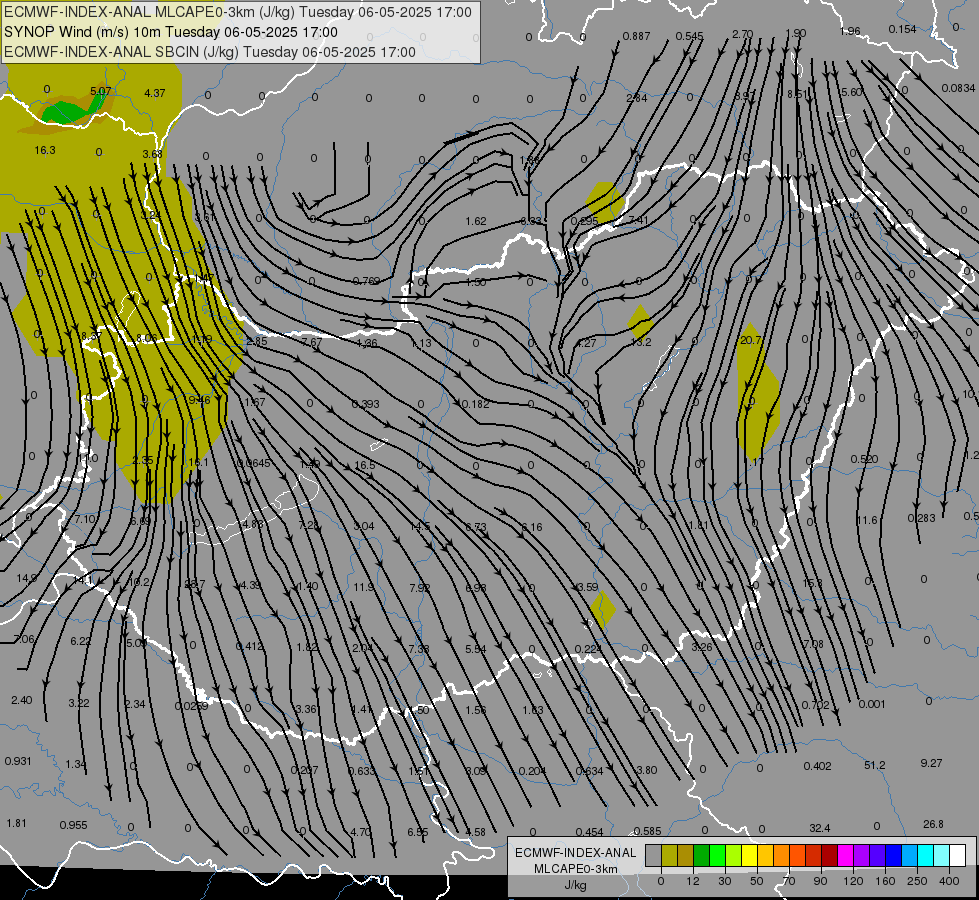Click the map value 0.0834
The image size is (979, 900).
pyautogui.click(x=958, y=88)
